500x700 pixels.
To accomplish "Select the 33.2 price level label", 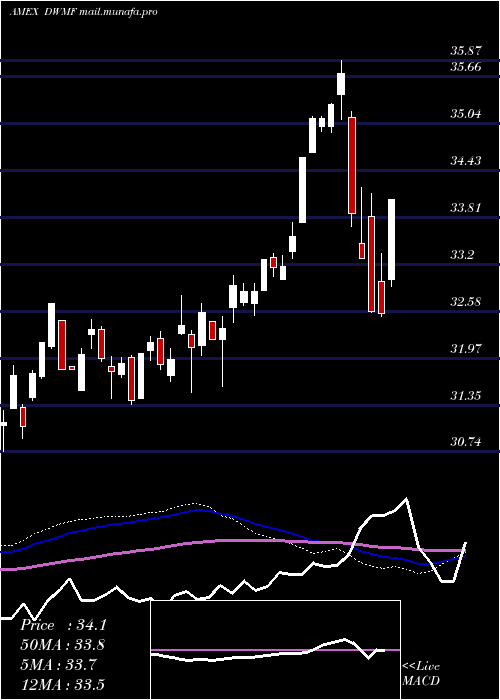I will click(462, 255).
